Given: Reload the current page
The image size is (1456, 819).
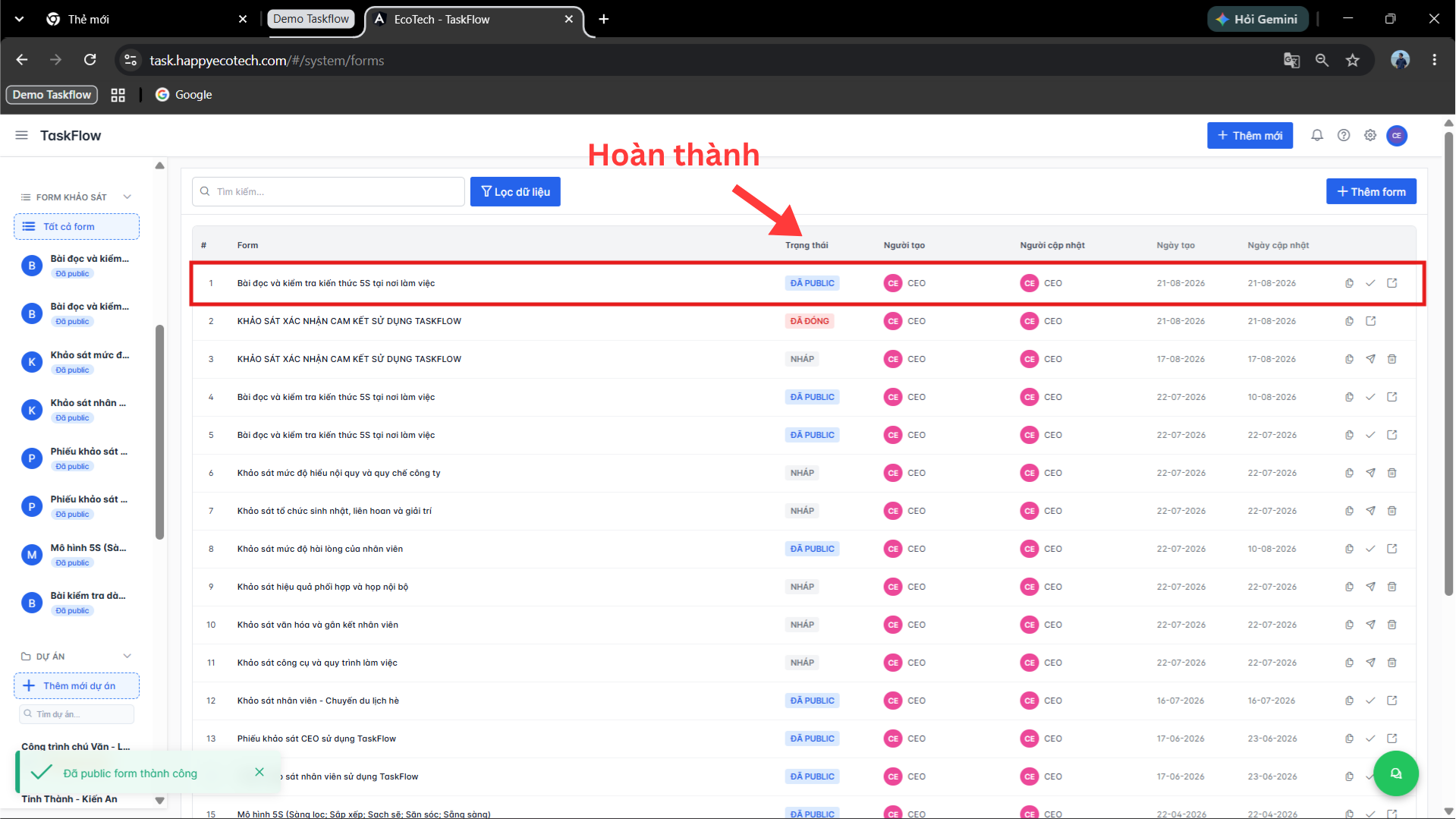Looking at the screenshot, I should pyautogui.click(x=90, y=60).
